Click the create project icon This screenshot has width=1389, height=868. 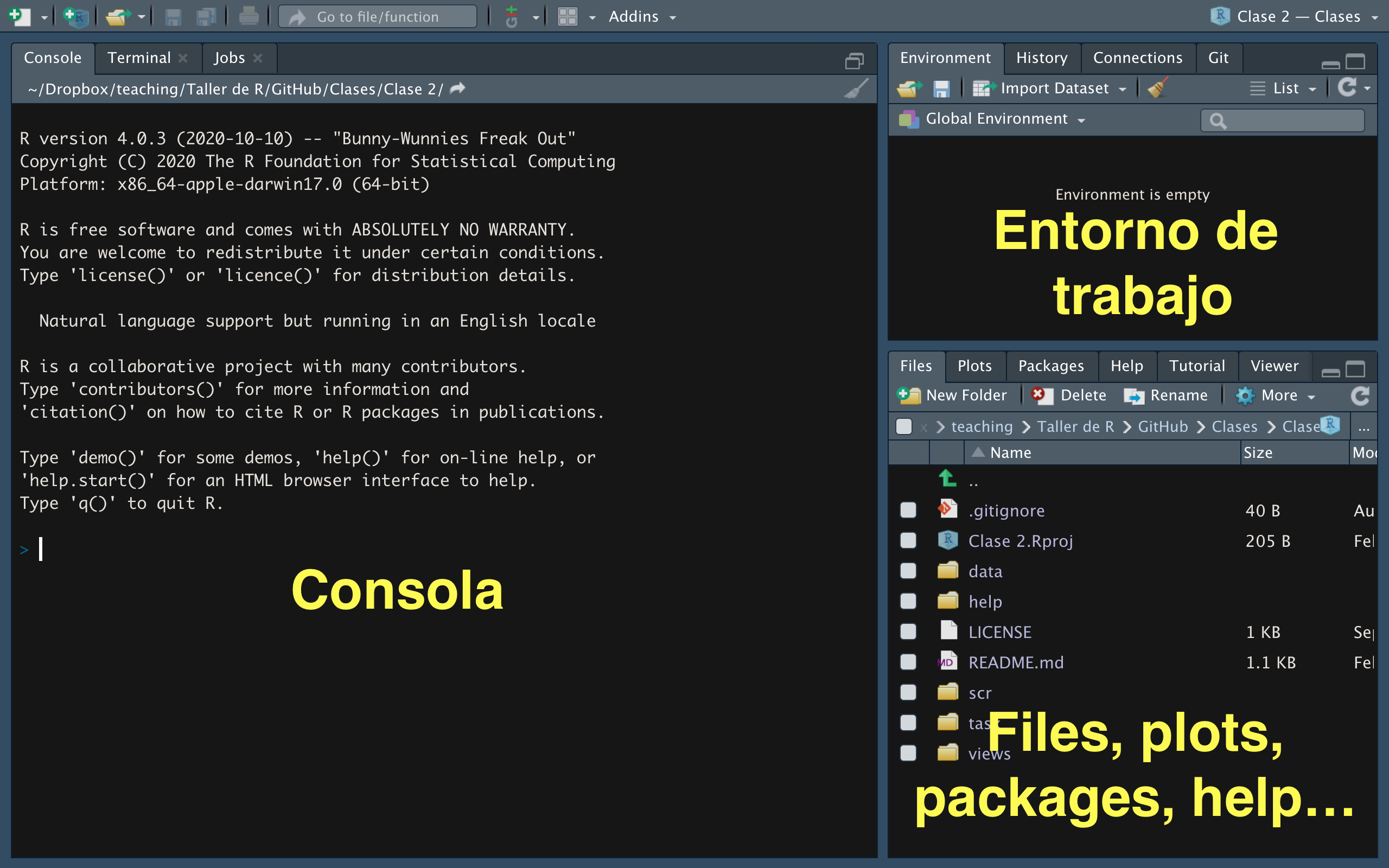[x=75, y=16]
